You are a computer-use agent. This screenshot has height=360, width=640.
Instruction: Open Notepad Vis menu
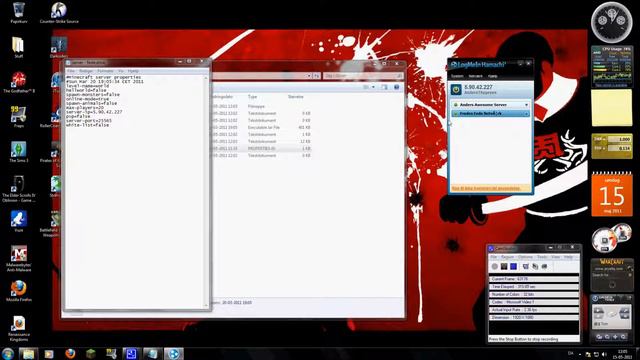[x=120, y=71]
